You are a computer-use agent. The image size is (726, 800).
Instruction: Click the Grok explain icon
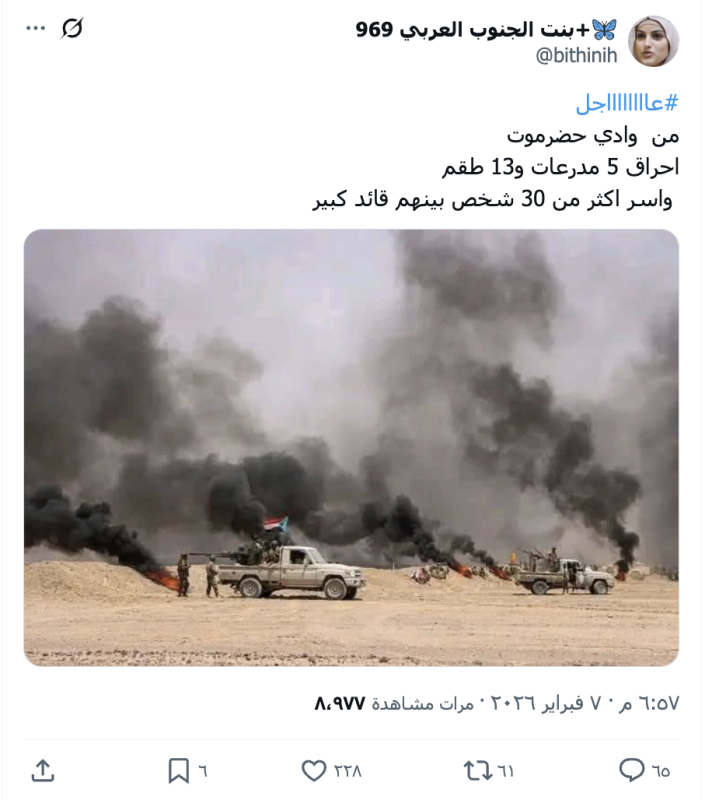(x=72, y=28)
